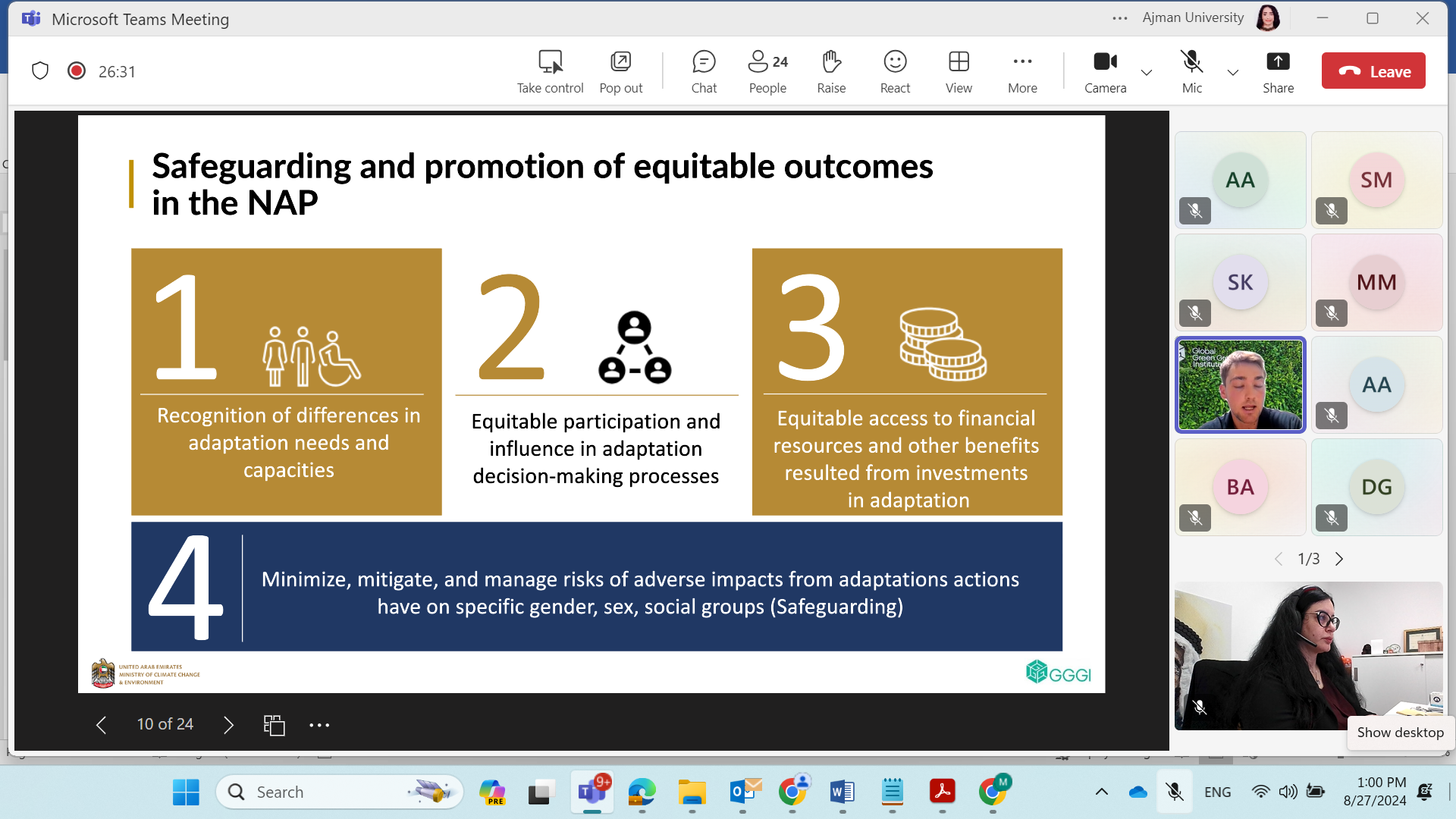This screenshot has width=1456, height=819.
Task: Expand the Mic options dropdown arrow
Action: pyautogui.click(x=1233, y=73)
